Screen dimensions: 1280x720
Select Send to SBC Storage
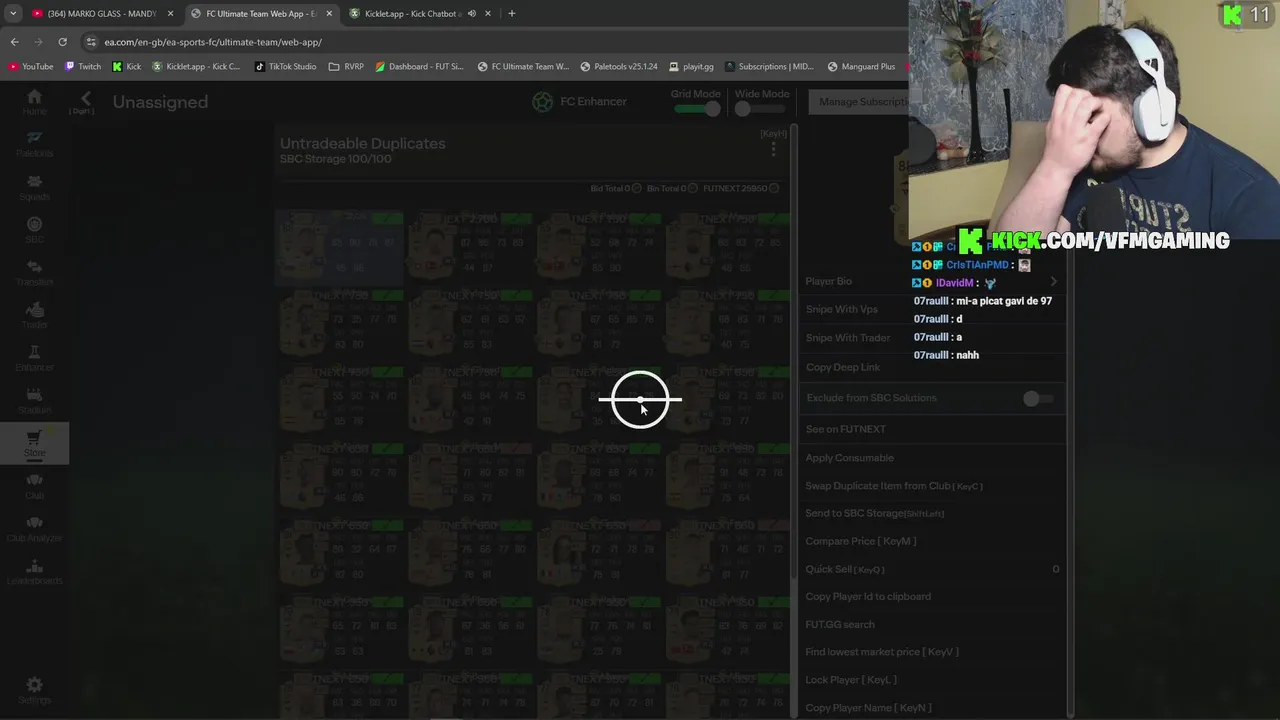[x=933, y=513]
